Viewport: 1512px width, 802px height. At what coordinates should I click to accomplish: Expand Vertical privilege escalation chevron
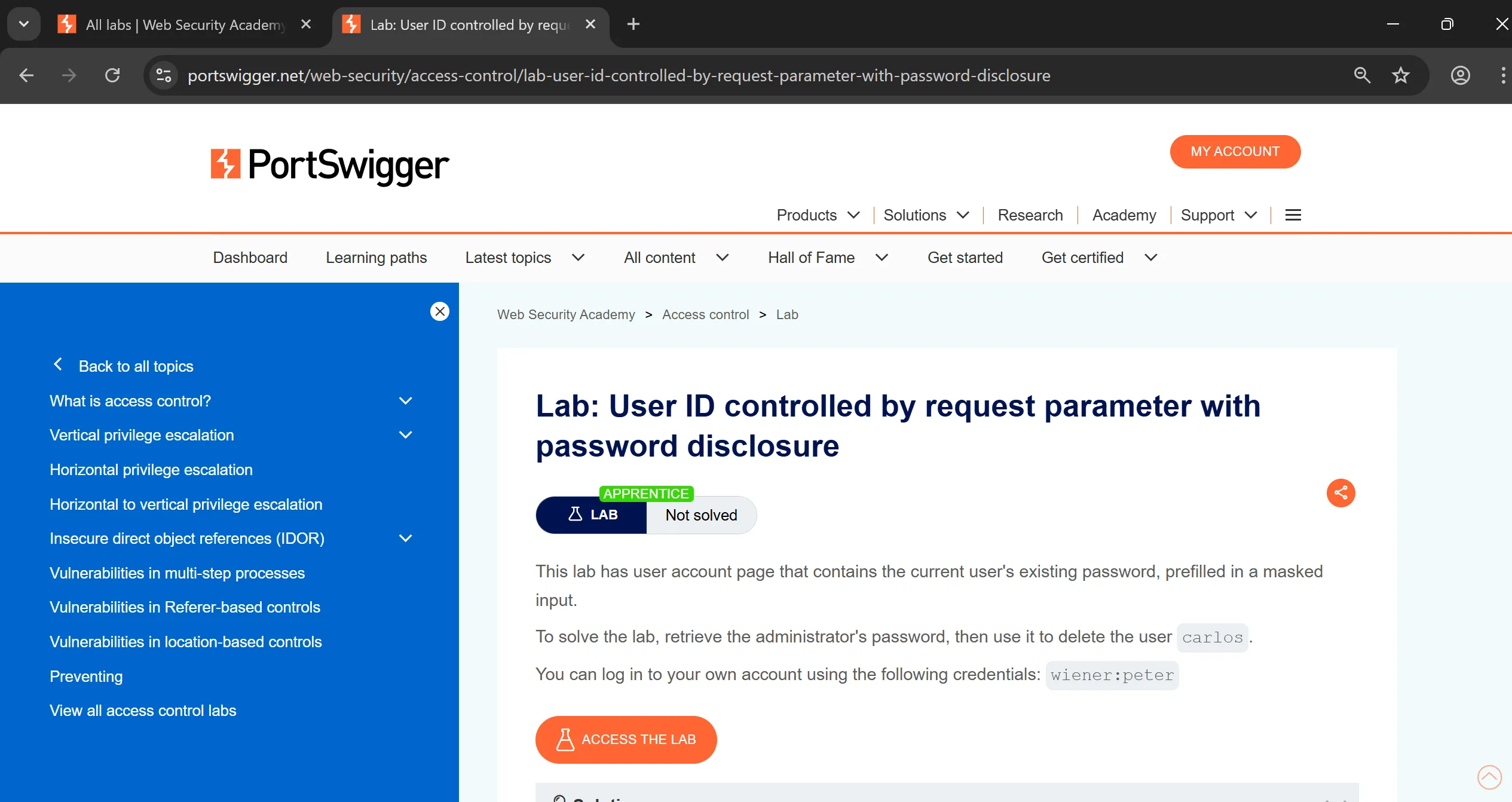click(x=405, y=435)
